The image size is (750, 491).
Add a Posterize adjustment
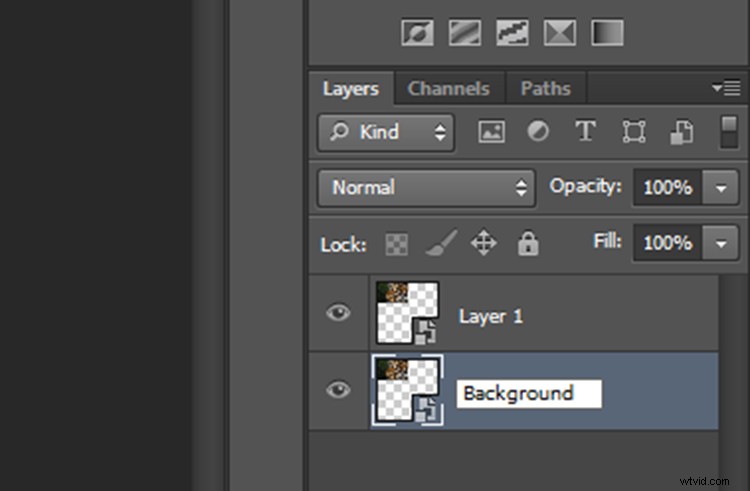coord(464,33)
